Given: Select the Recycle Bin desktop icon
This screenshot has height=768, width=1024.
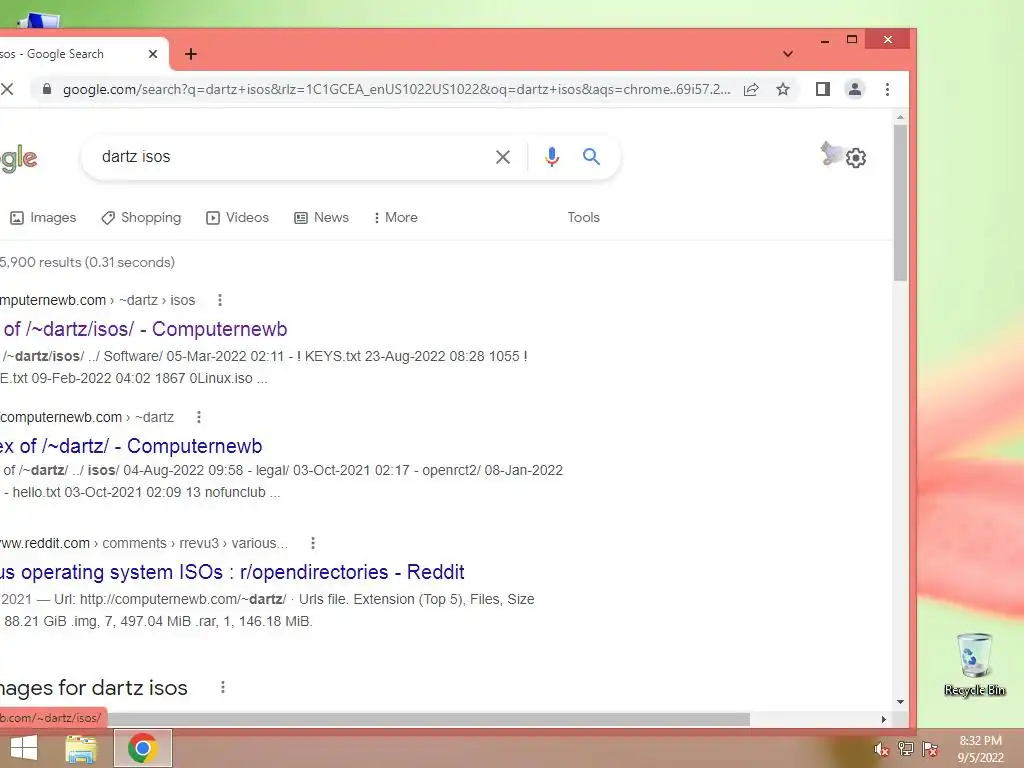Looking at the screenshot, I should [x=974, y=665].
